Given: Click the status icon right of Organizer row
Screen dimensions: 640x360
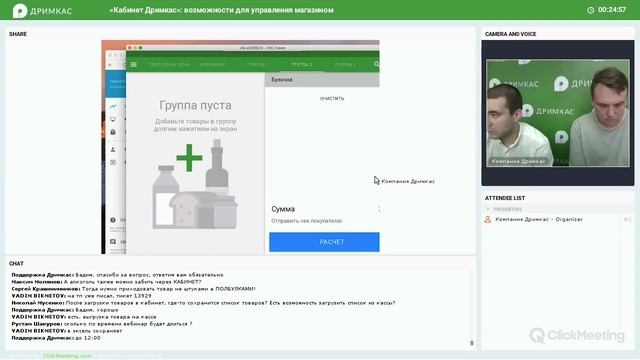Looking at the screenshot, I should click(x=628, y=220).
